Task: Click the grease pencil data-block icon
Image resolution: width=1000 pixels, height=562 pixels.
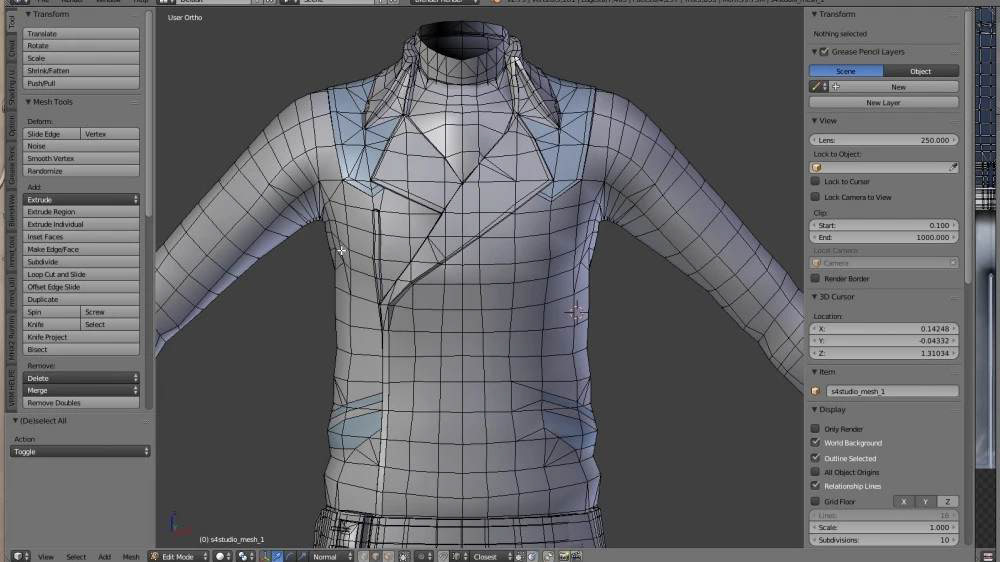Action: [816, 87]
